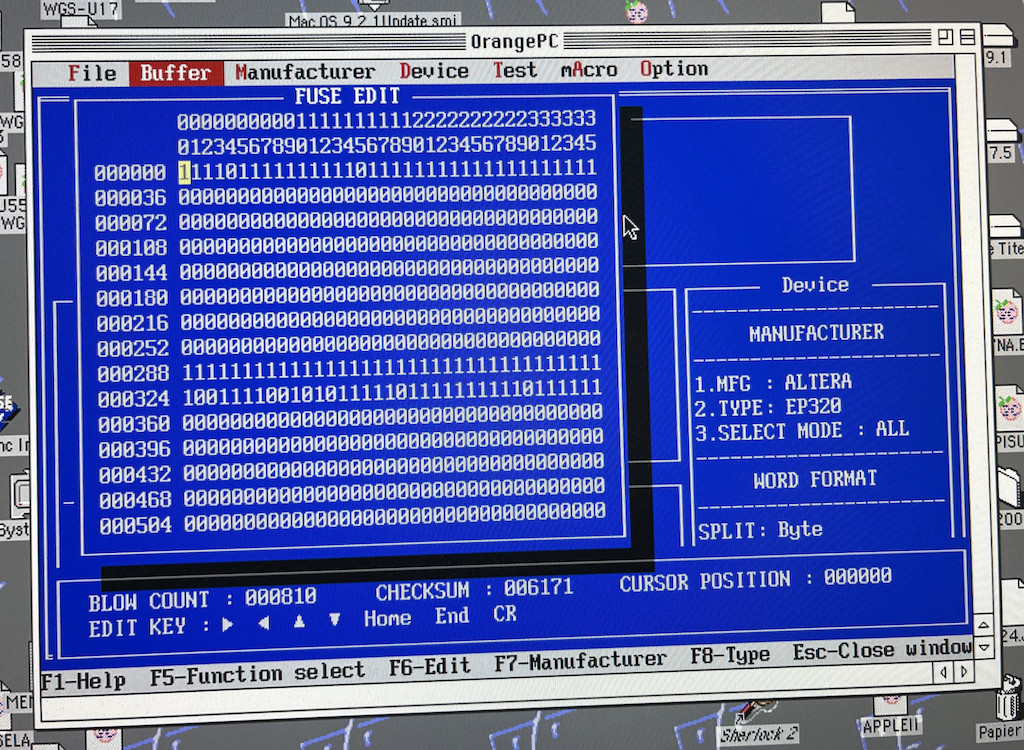Click Esc-Close window in the status bar

(881, 650)
